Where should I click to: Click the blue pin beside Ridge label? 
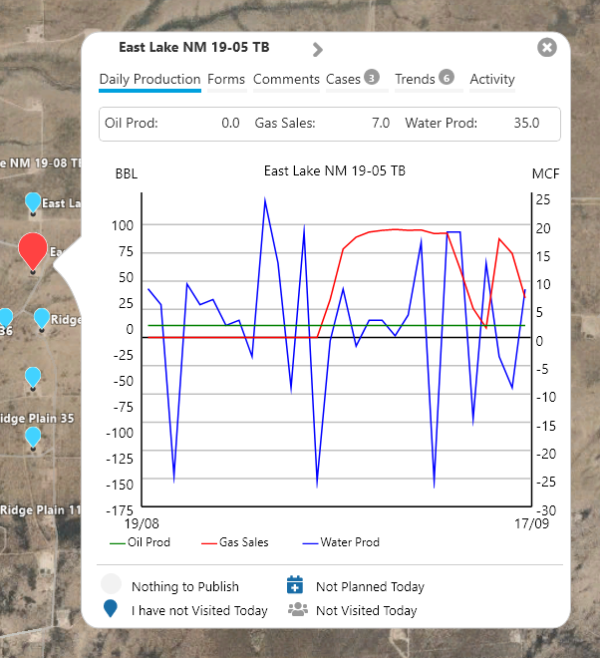click(x=42, y=319)
